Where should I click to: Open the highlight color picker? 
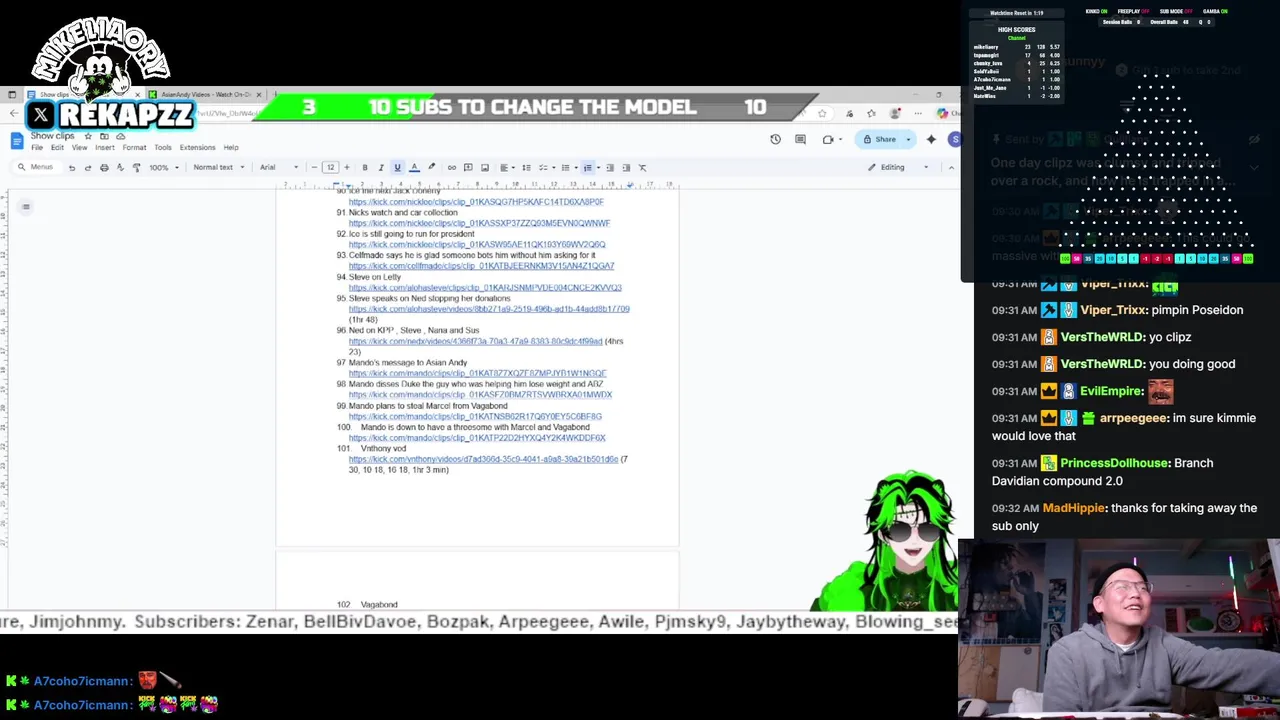click(x=431, y=168)
